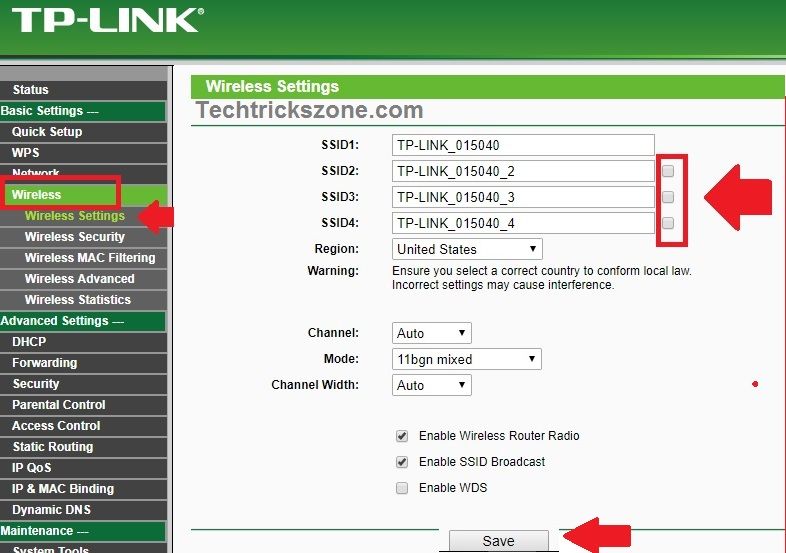Open the Region dropdown
The height and width of the screenshot is (553, 786).
(x=467, y=249)
